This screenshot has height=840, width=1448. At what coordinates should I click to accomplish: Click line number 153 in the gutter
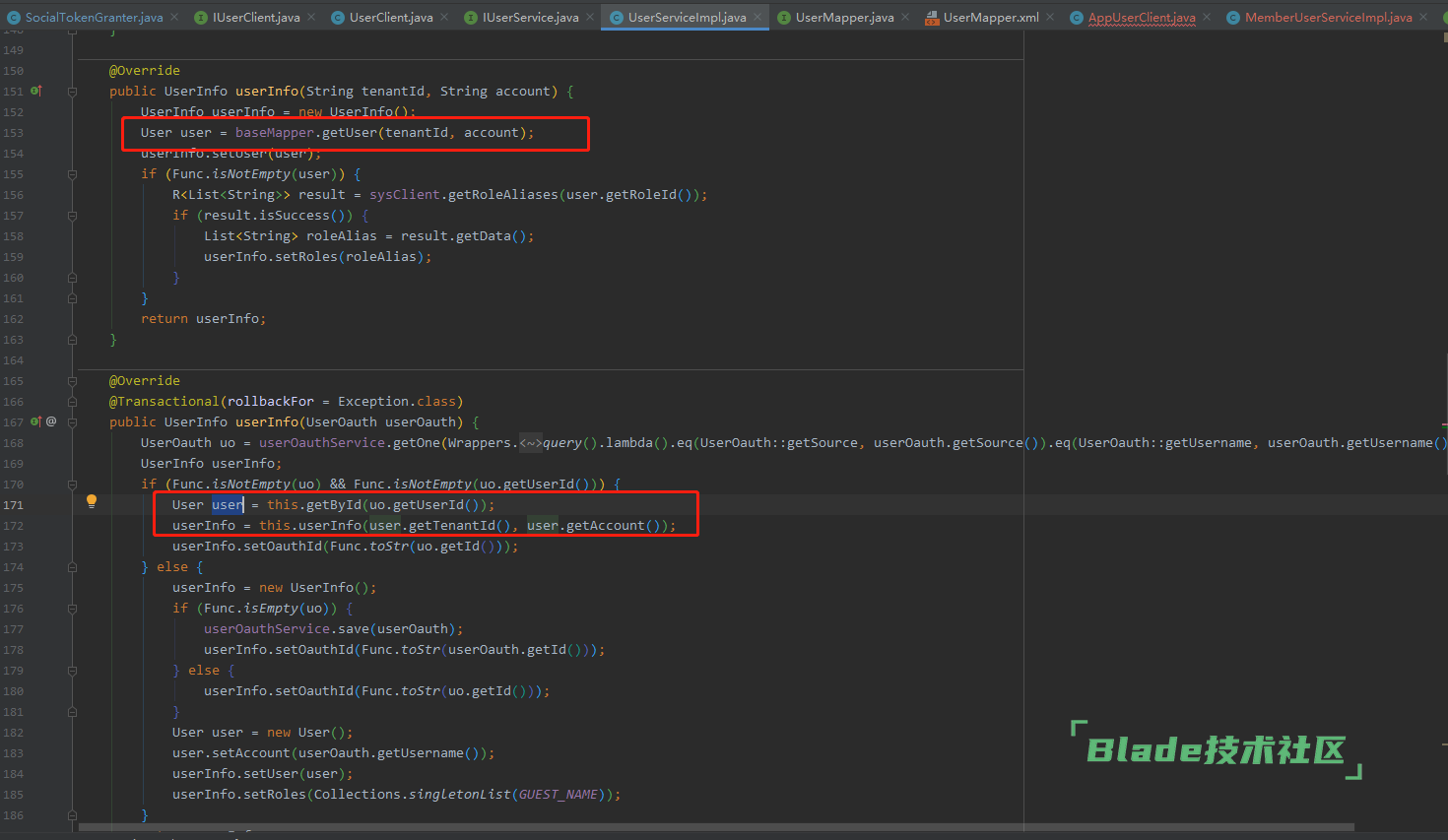tap(13, 133)
